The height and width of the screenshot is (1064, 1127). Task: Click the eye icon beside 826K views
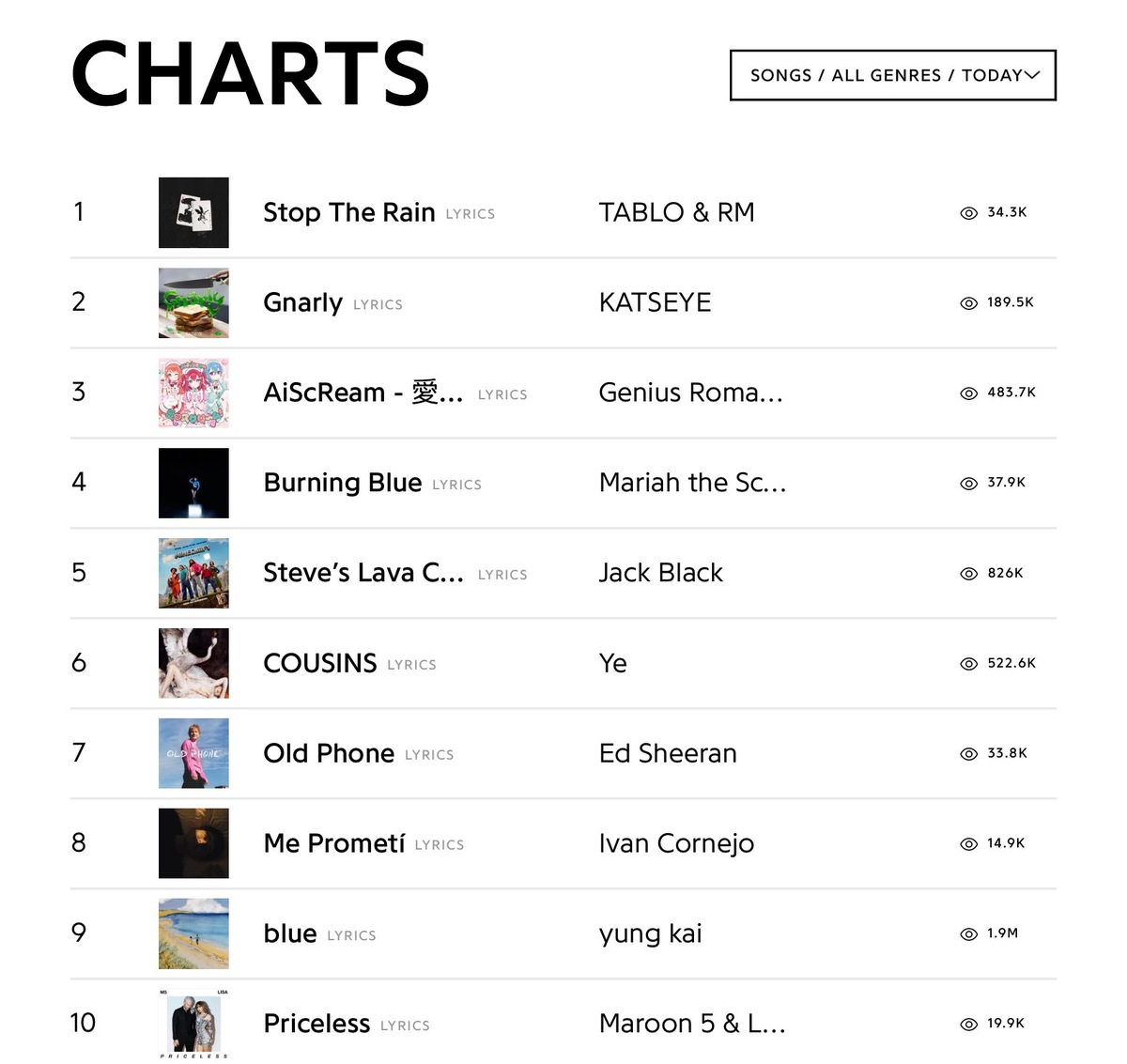tap(969, 574)
